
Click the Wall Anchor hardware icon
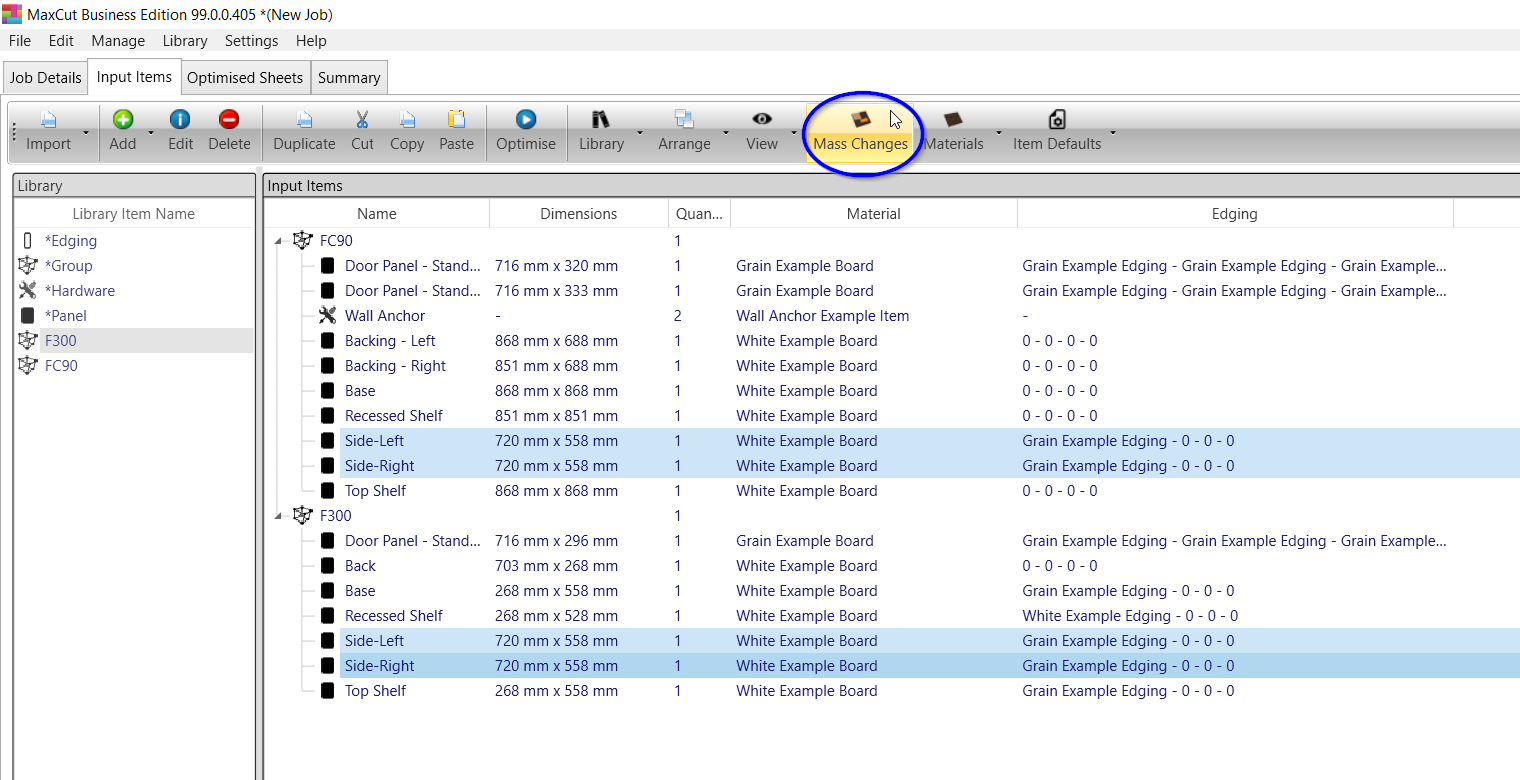click(327, 316)
